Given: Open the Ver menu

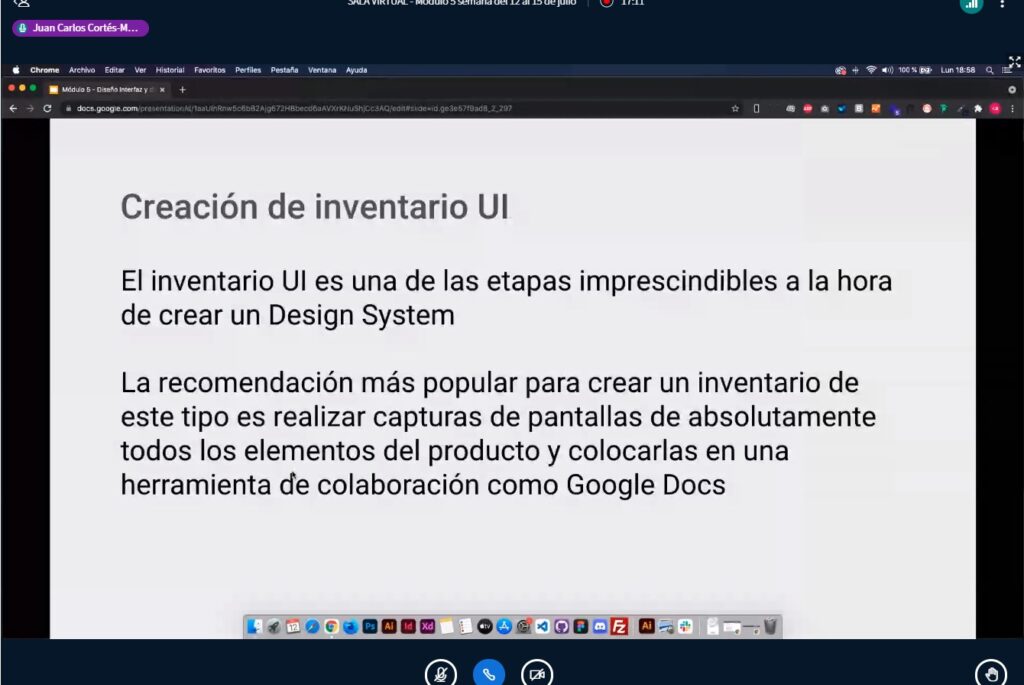Looking at the screenshot, I should pos(140,70).
